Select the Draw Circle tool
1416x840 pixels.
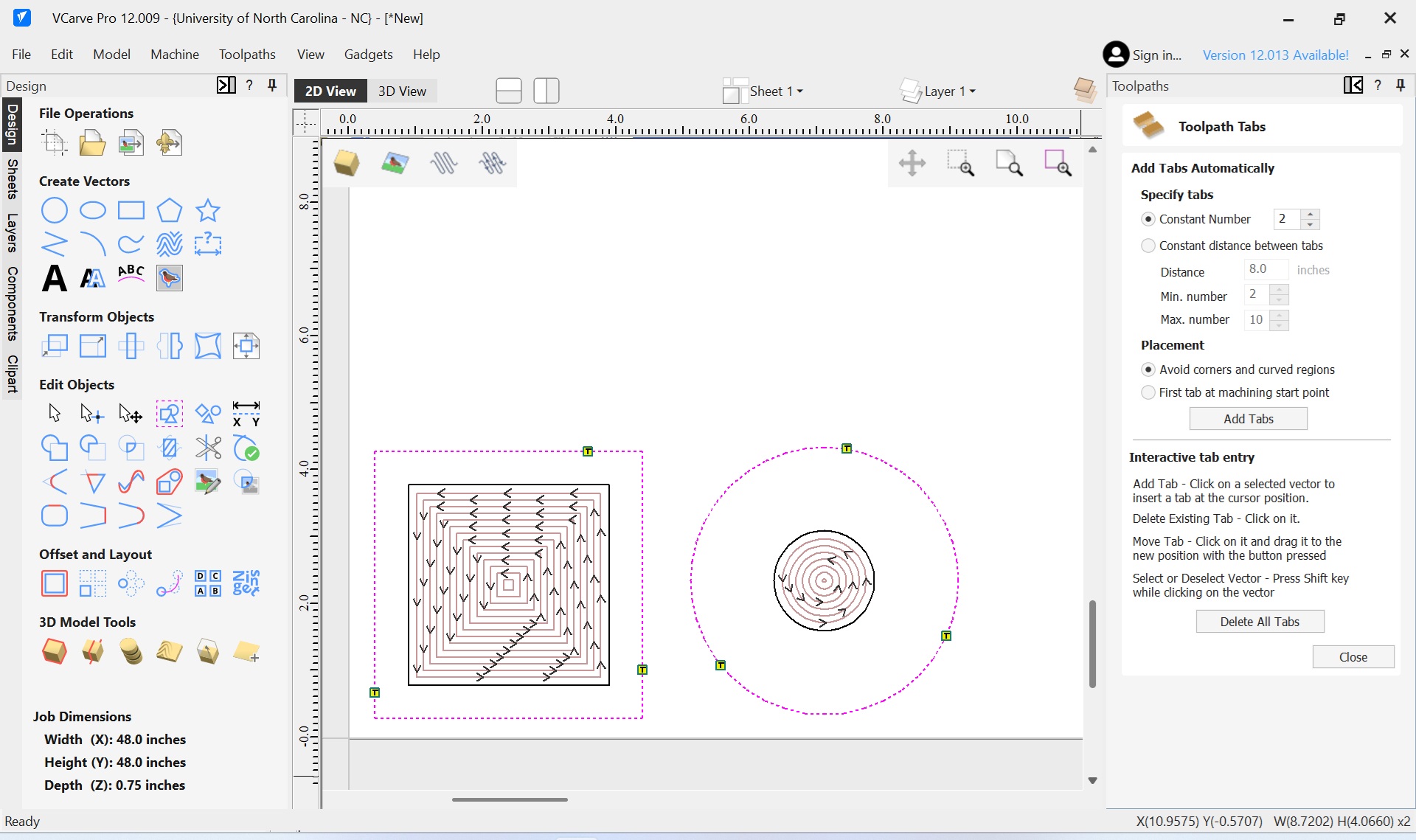[55, 211]
